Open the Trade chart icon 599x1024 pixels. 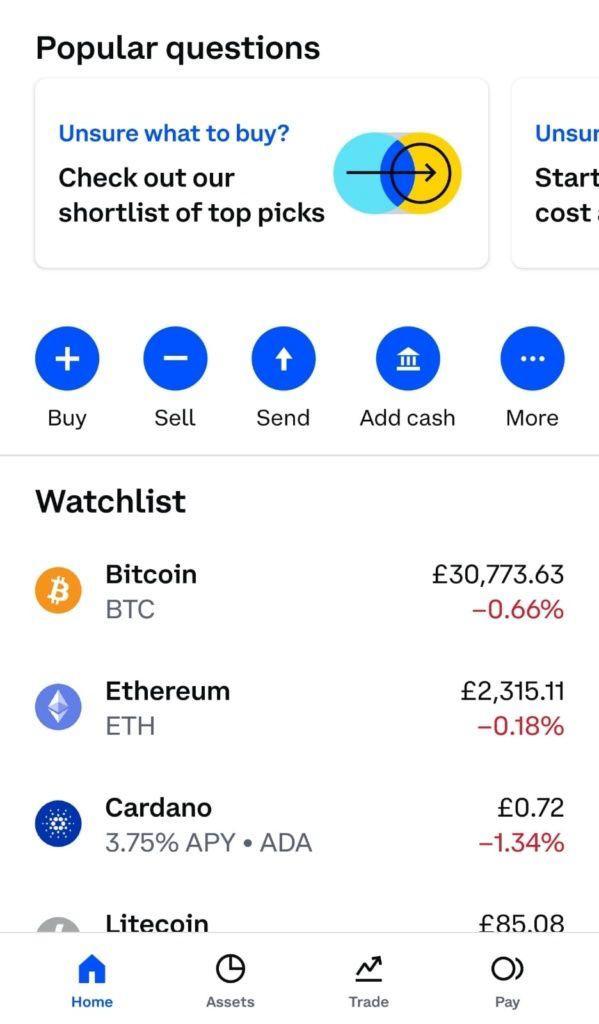368,968
